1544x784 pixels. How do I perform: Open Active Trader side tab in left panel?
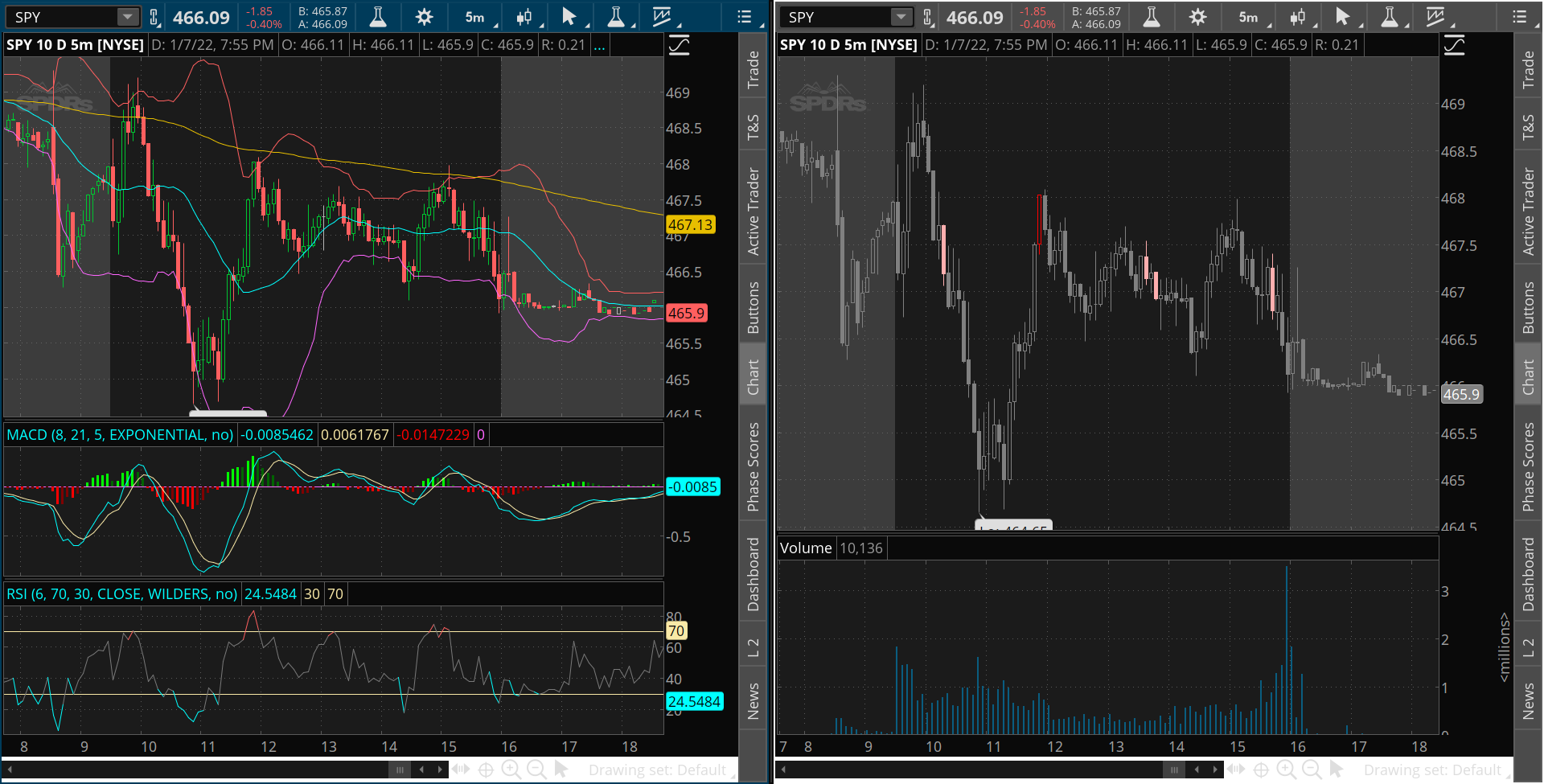click(x=754, y=211)
